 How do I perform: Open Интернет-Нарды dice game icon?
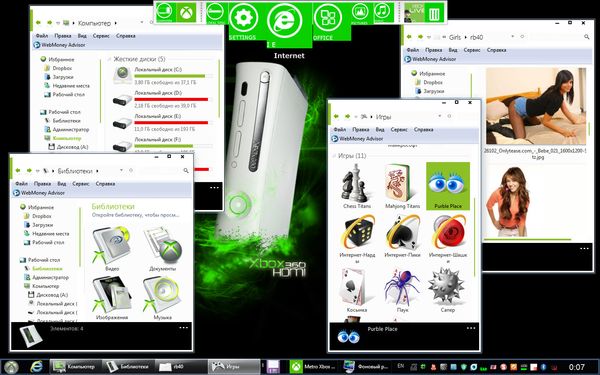pyautogui.click(x=357, y=238)
